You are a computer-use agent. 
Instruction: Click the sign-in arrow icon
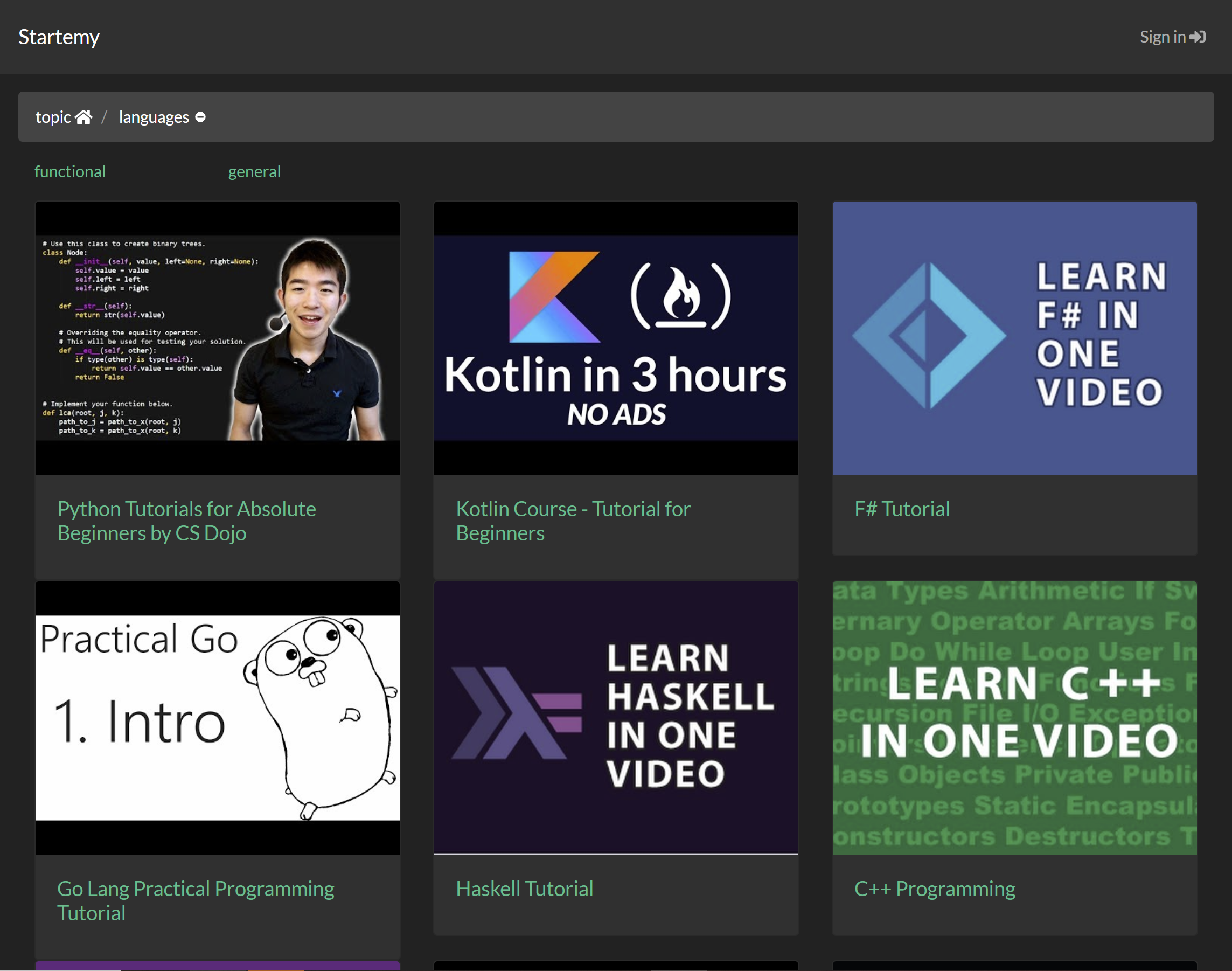tap(1198, 37)
